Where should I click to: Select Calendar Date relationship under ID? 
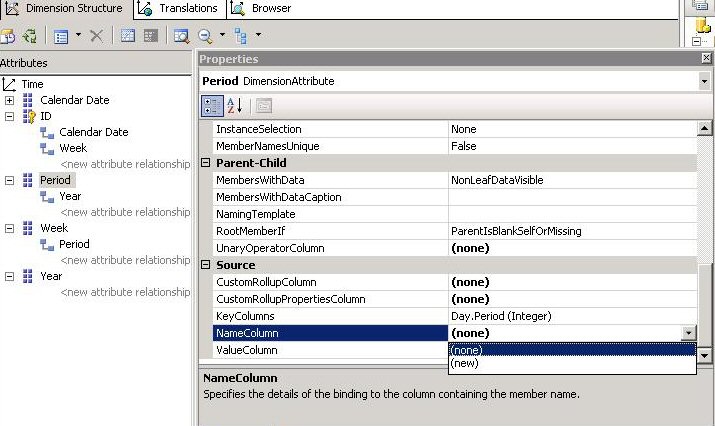click(x=93, y=132)
